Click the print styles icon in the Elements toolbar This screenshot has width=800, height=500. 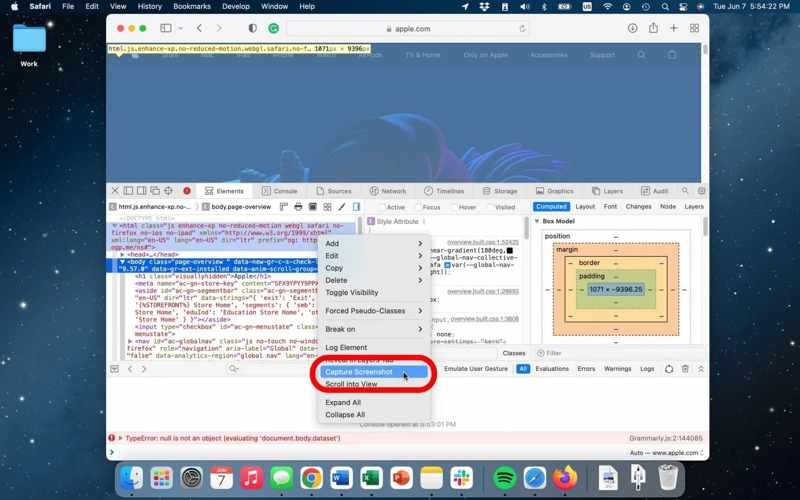point(298,207)
